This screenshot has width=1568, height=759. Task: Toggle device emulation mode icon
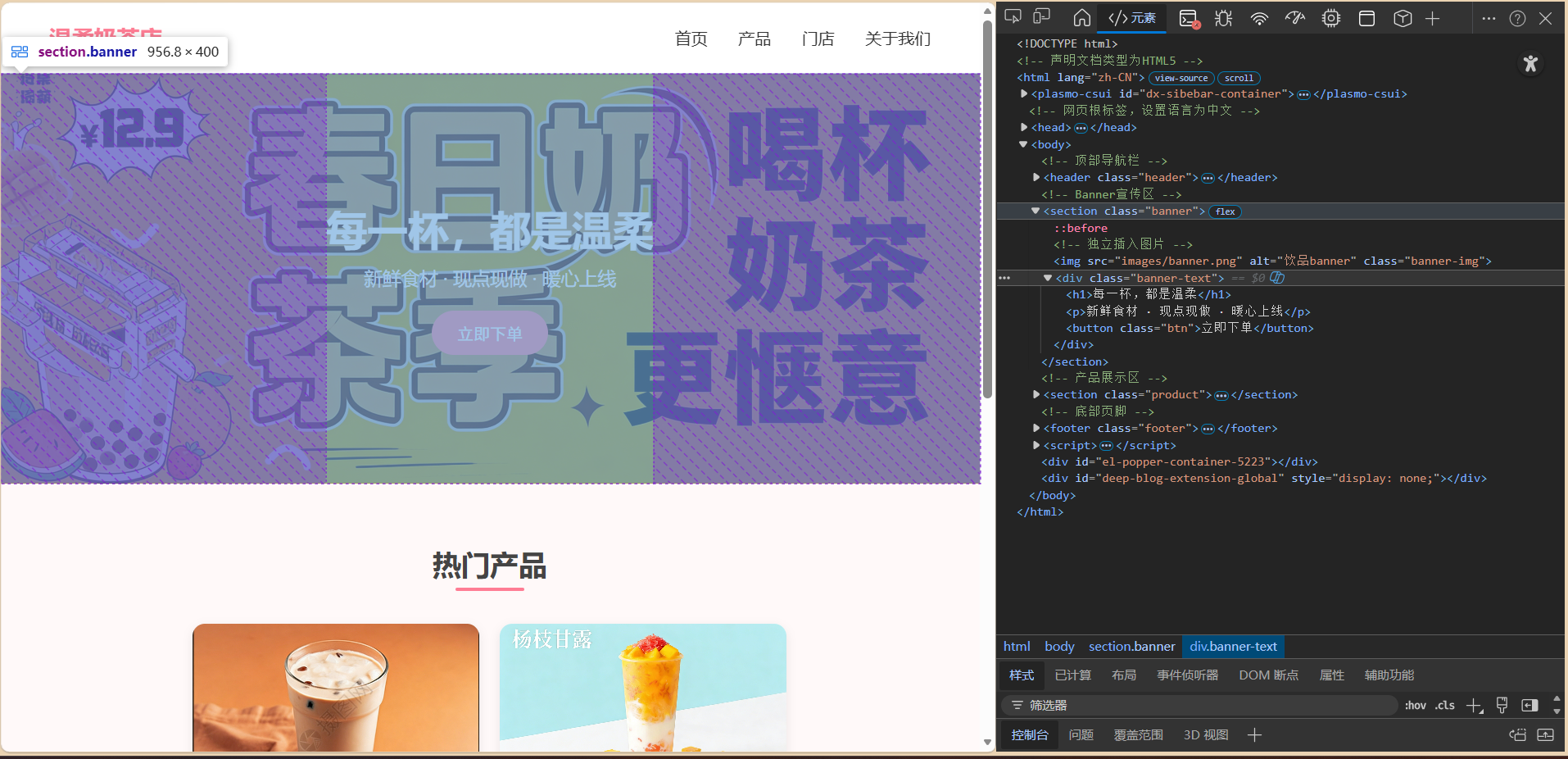(1042, 17)
